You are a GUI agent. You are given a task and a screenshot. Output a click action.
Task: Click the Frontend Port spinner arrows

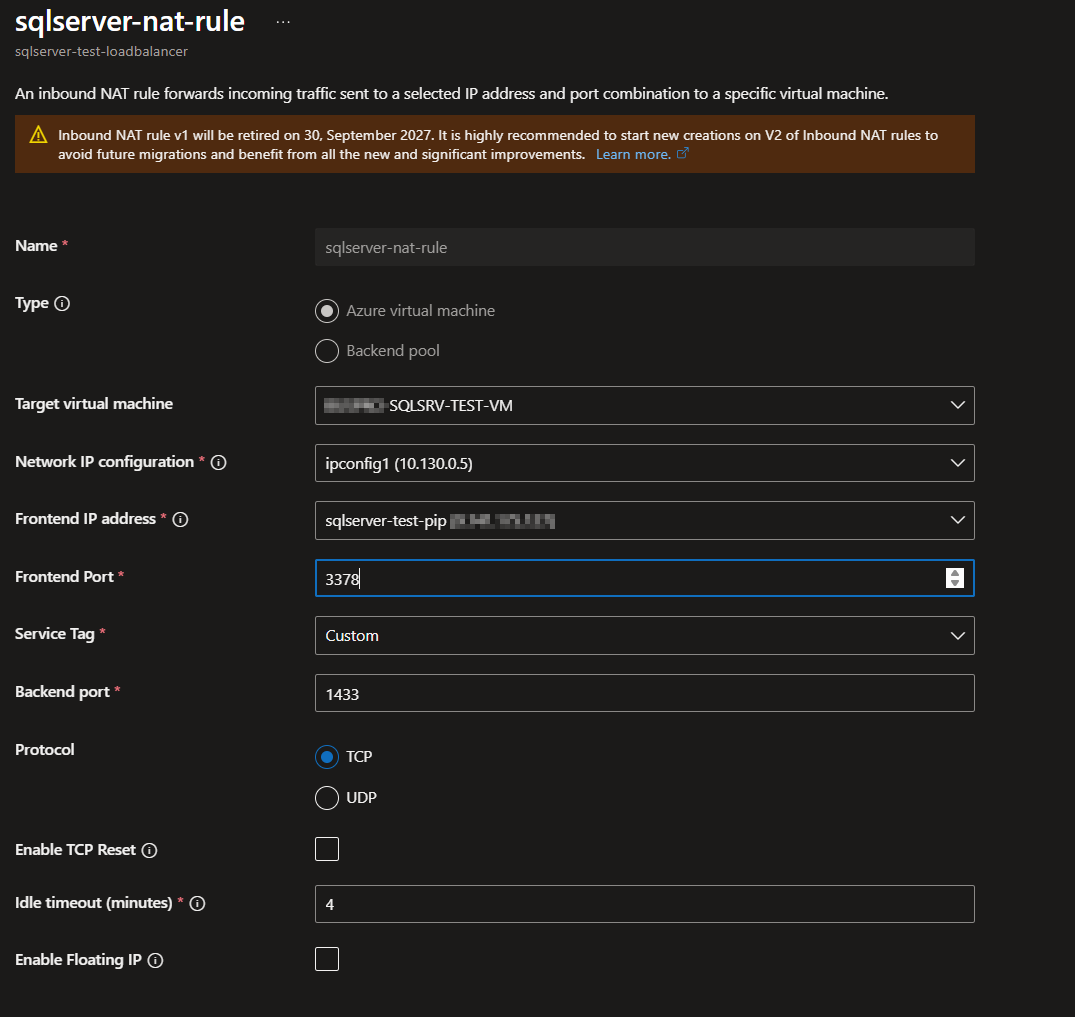pyautogui.click(x=954, y=578)
